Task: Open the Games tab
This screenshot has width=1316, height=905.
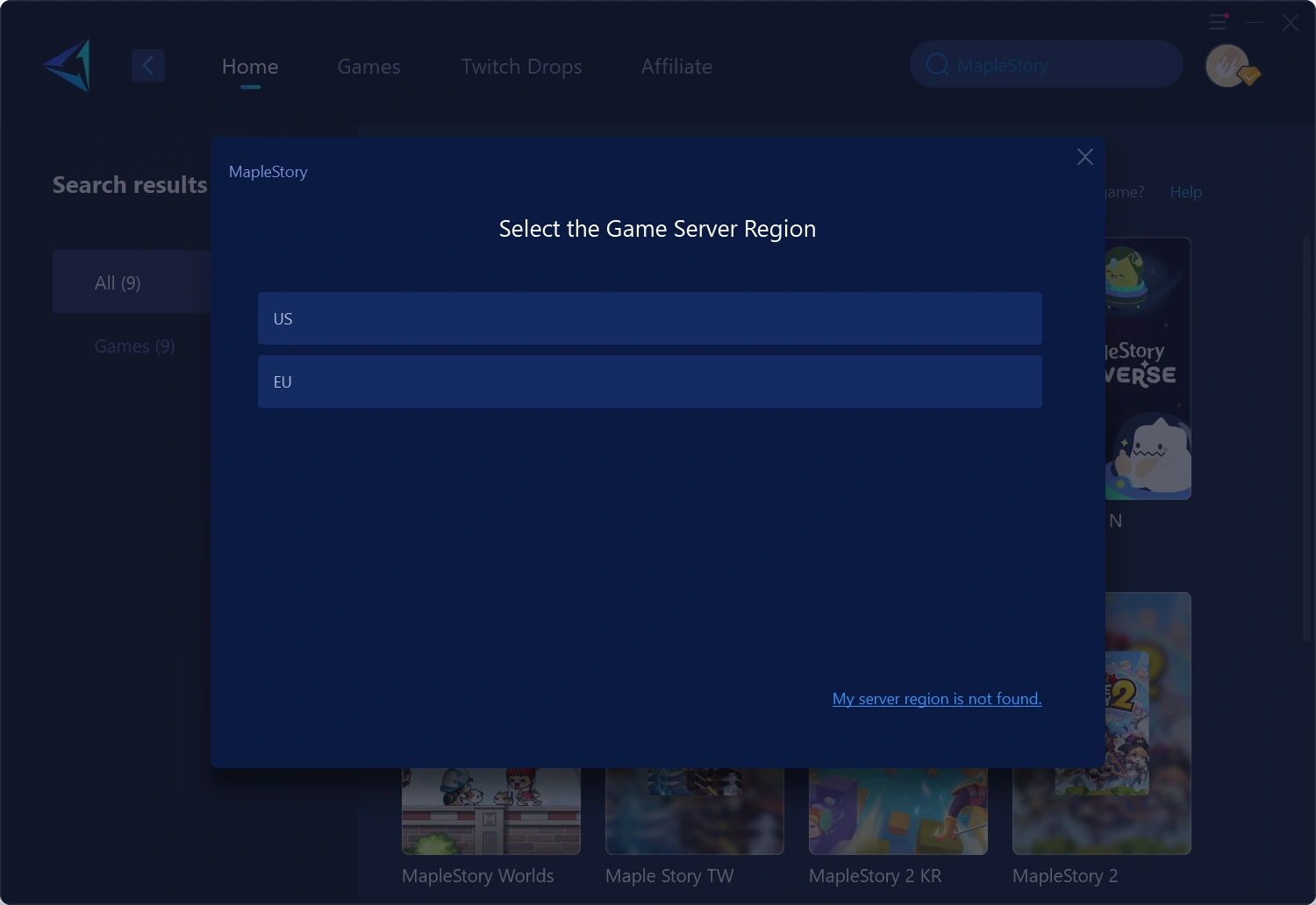Action: coord(368,67)
